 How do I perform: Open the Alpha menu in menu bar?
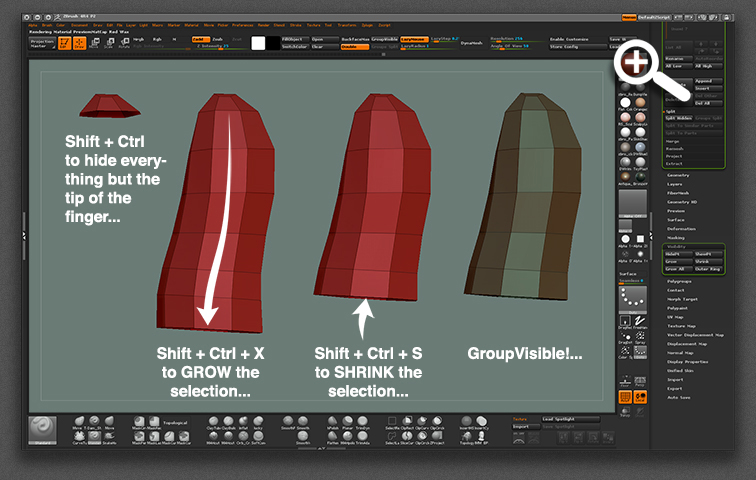(x=34, y=25)
